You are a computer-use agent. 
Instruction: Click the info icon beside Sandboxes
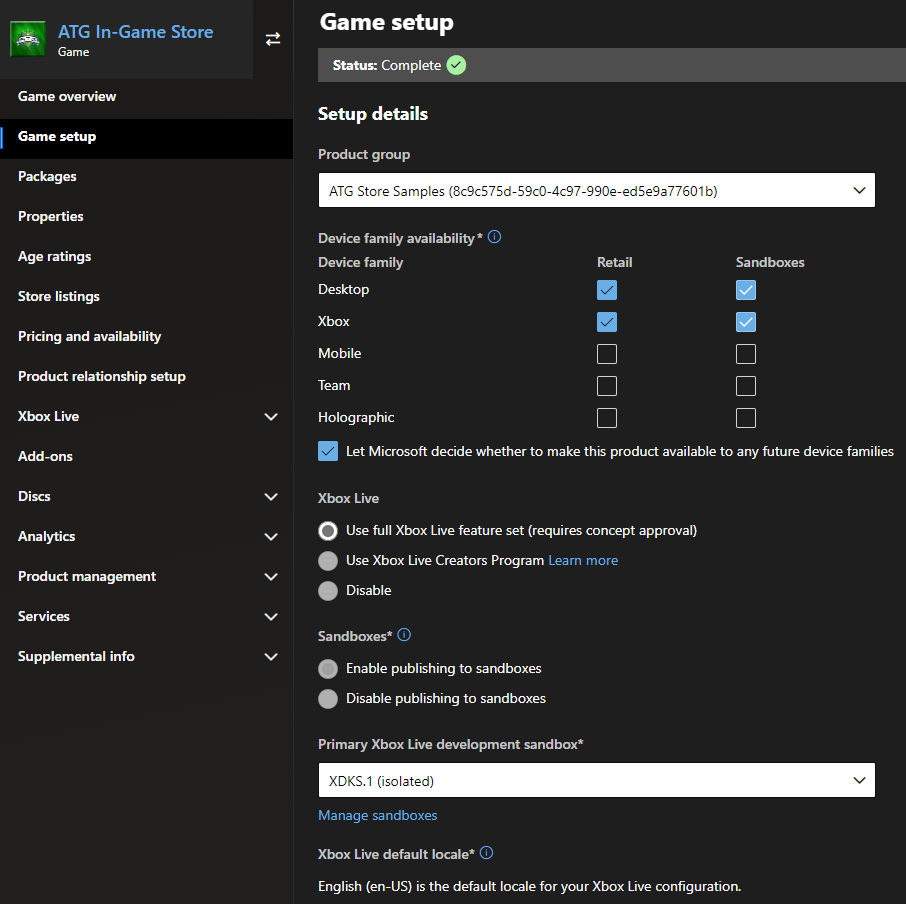403,635
